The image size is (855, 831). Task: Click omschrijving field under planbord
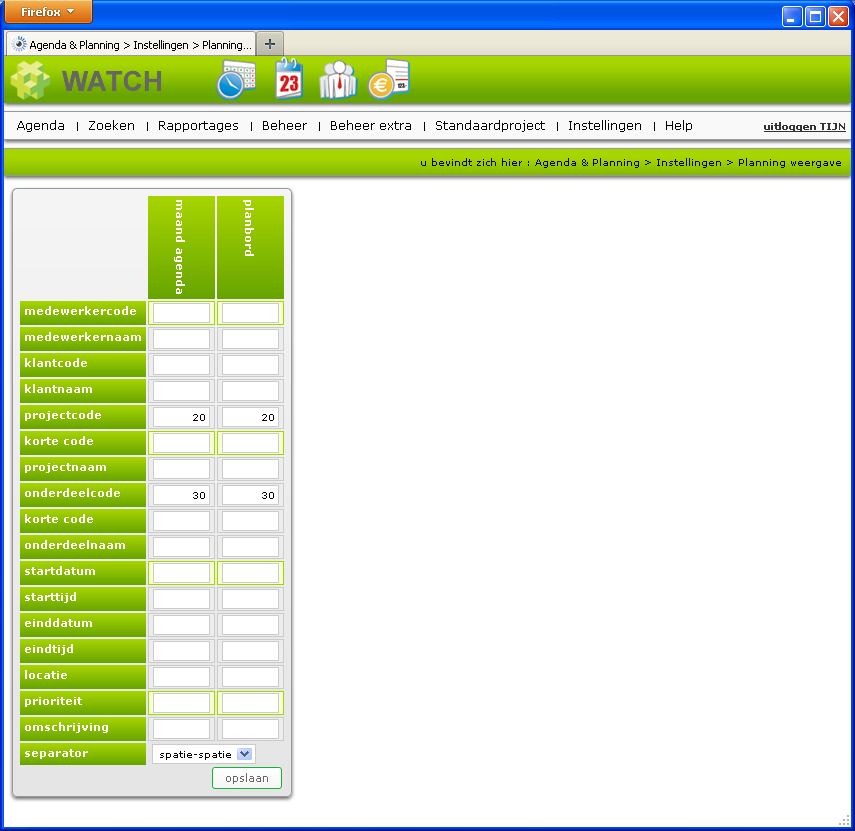coord(250,729)
